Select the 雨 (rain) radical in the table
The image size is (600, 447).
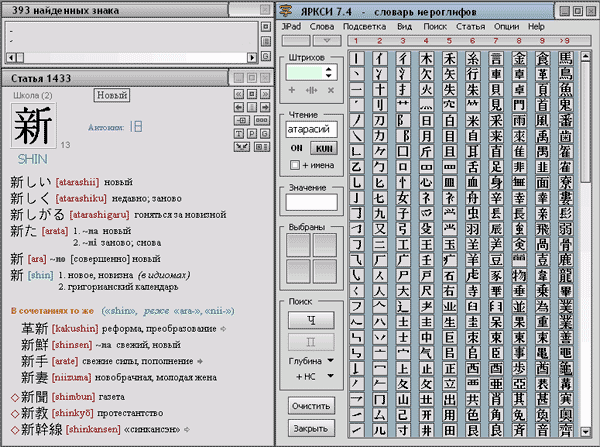point(519,121)
